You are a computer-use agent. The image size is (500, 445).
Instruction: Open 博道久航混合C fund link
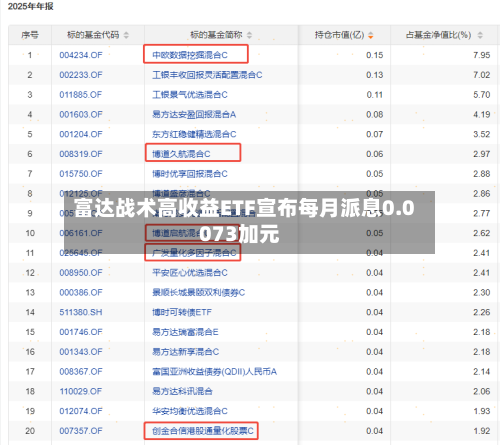[x=181, y=154]
